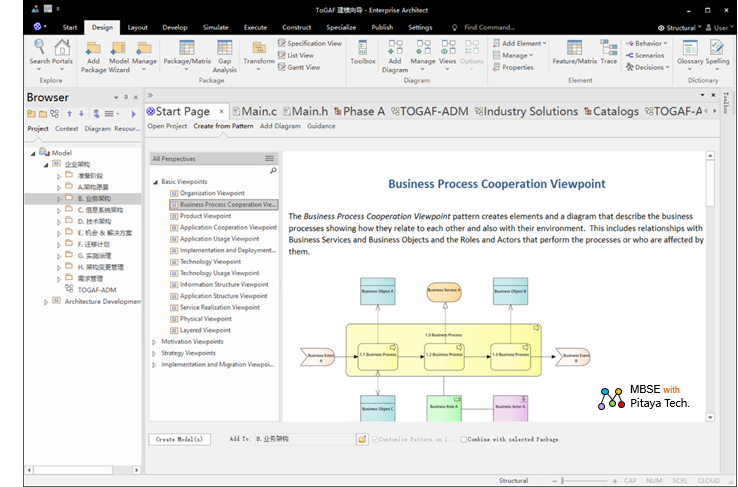Switch to Industry Solutions tab

click(526, 112)
